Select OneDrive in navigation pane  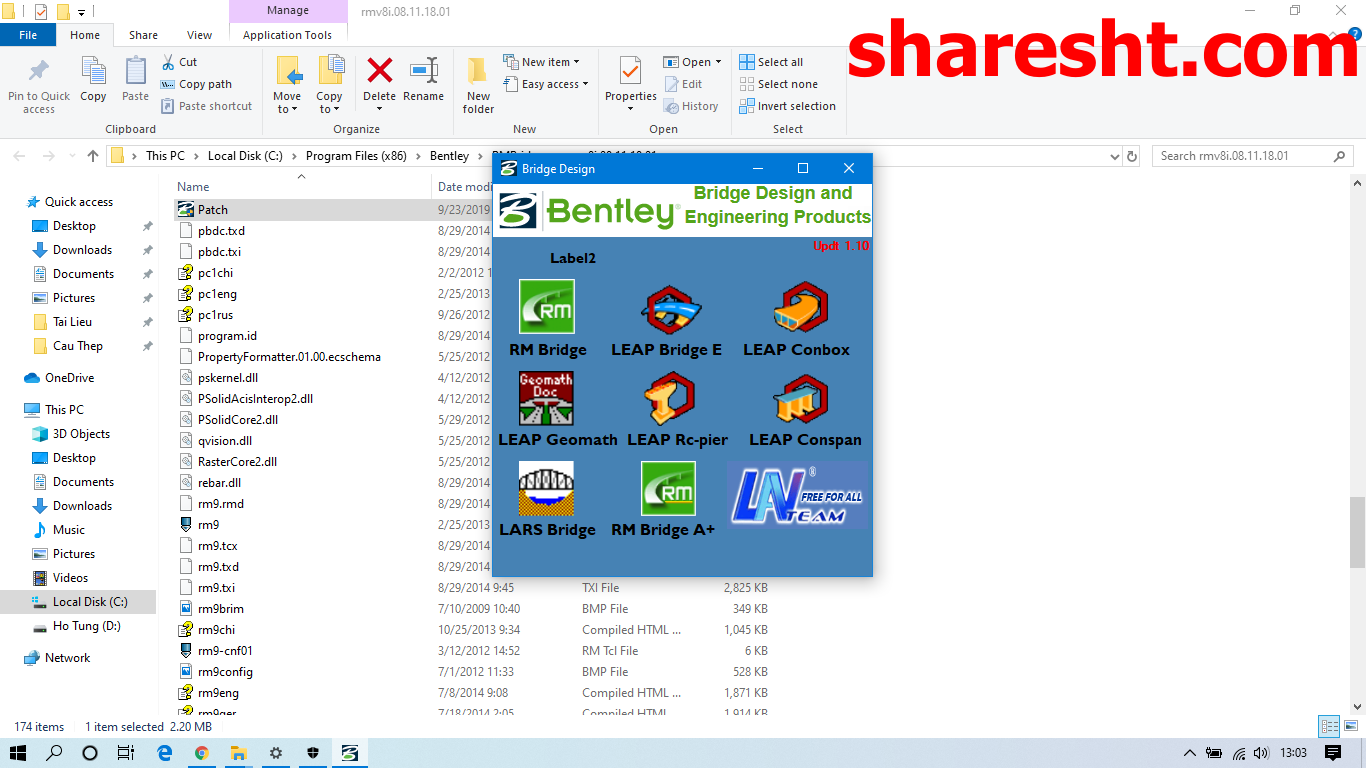[69, 378]
